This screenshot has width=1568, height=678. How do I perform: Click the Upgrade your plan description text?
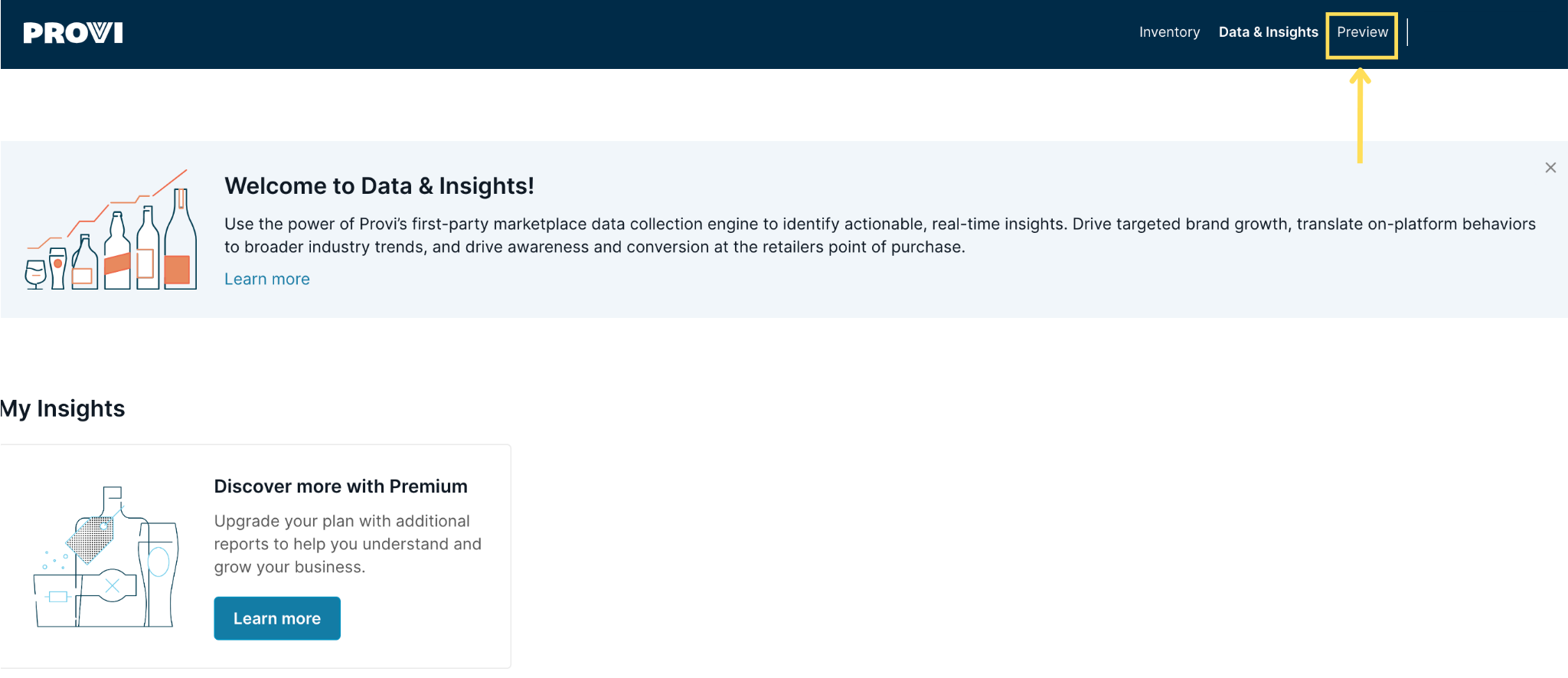click(348, 544)
